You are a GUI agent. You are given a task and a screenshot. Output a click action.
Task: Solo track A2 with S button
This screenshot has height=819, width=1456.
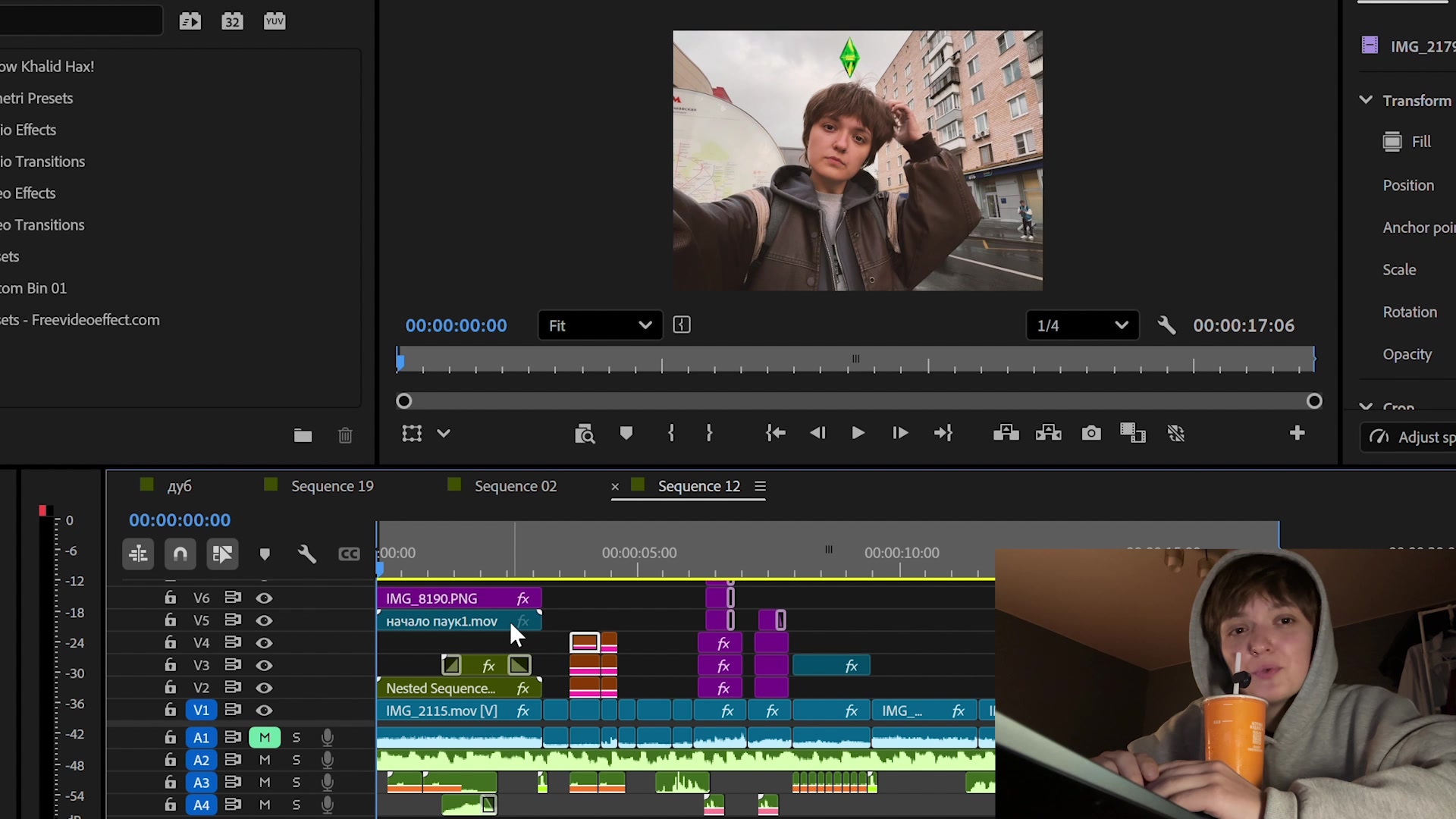pyautogui.click(x=297, y=760)
